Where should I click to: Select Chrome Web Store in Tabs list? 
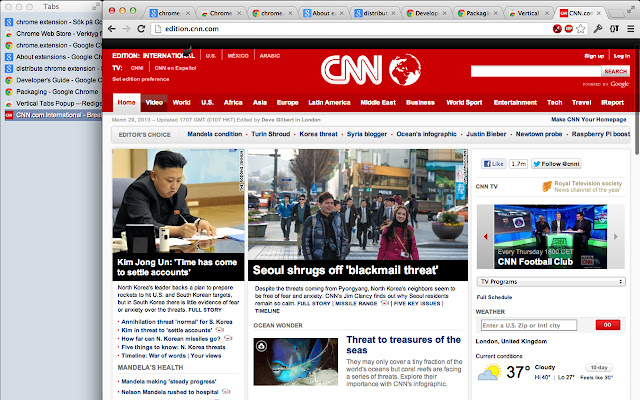[60, 33]
